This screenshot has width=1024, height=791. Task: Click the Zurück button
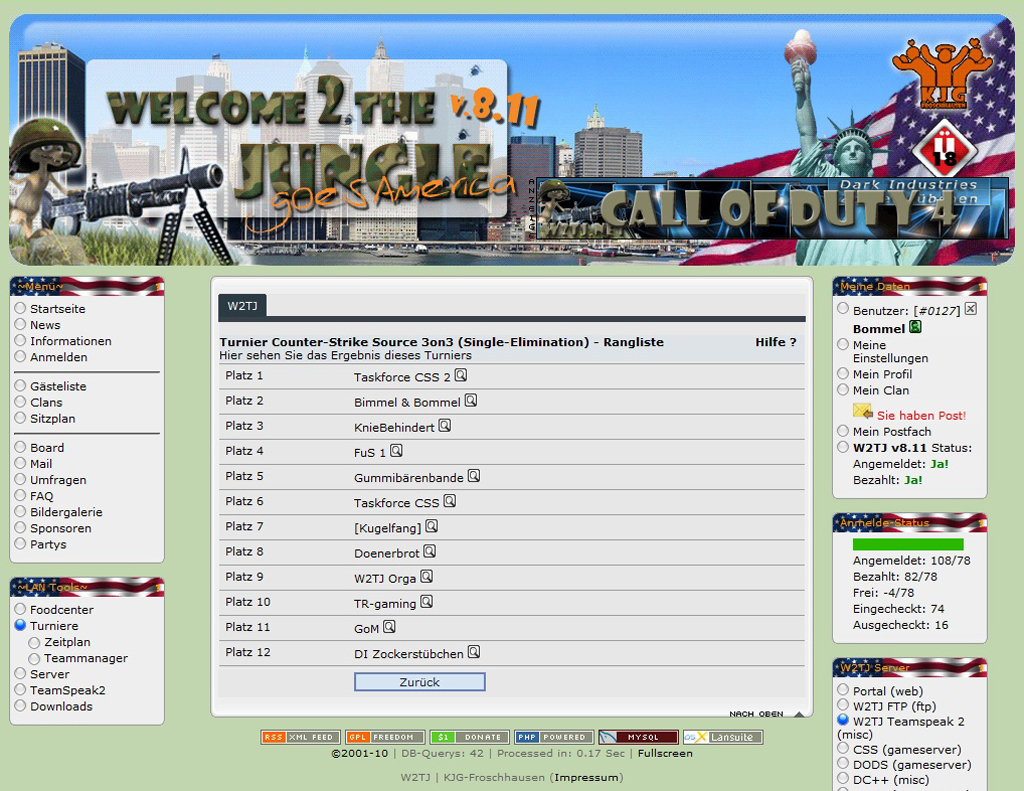tap(420, 682)
